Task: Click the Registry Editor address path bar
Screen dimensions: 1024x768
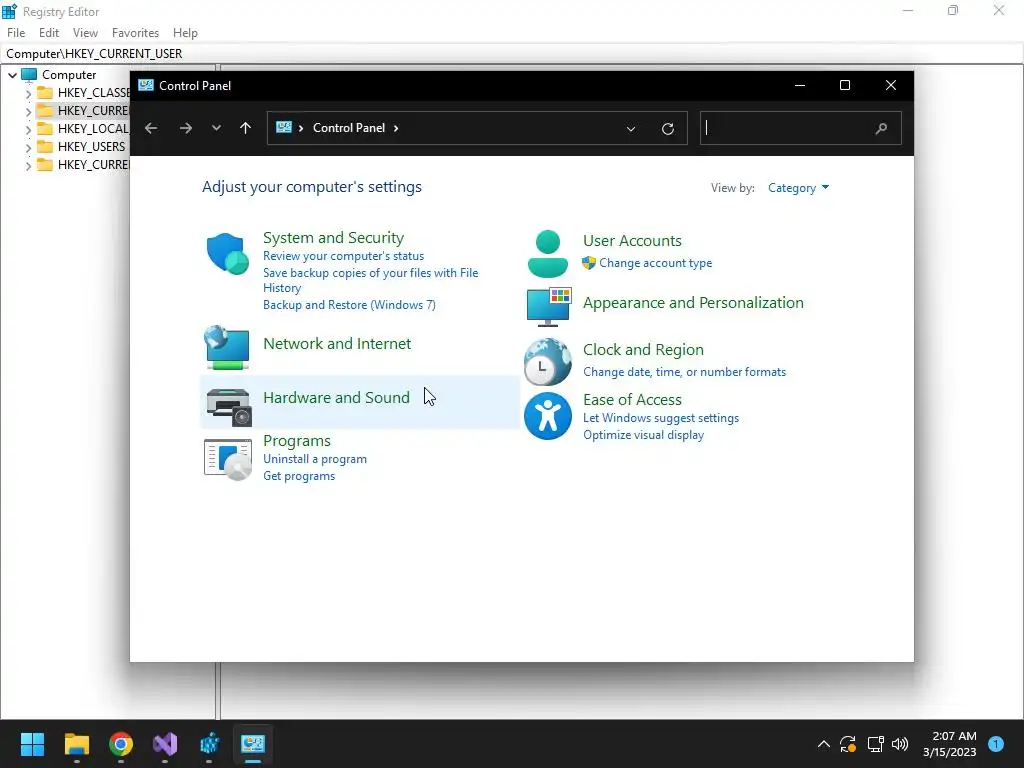Action: click(512, 54)
